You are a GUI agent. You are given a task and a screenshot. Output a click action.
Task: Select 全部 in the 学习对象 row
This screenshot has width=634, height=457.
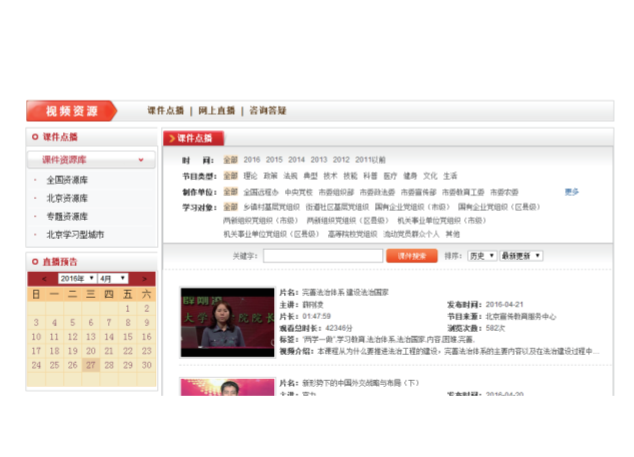(230, 207)
